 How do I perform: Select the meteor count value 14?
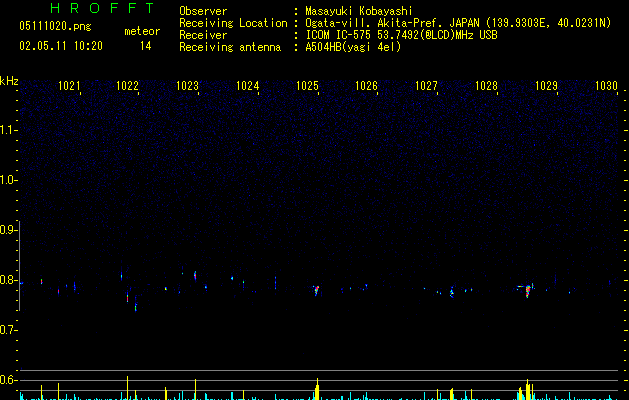click(146, 46)
